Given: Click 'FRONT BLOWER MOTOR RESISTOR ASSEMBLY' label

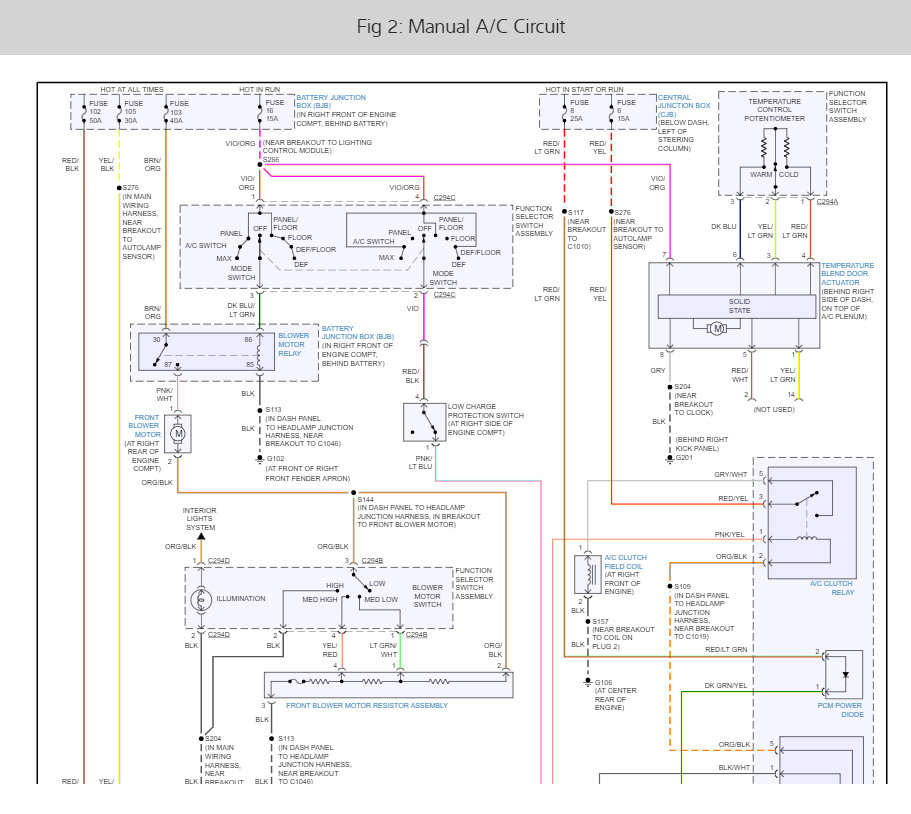Looking at the screenshot, I should click(367, 705).
